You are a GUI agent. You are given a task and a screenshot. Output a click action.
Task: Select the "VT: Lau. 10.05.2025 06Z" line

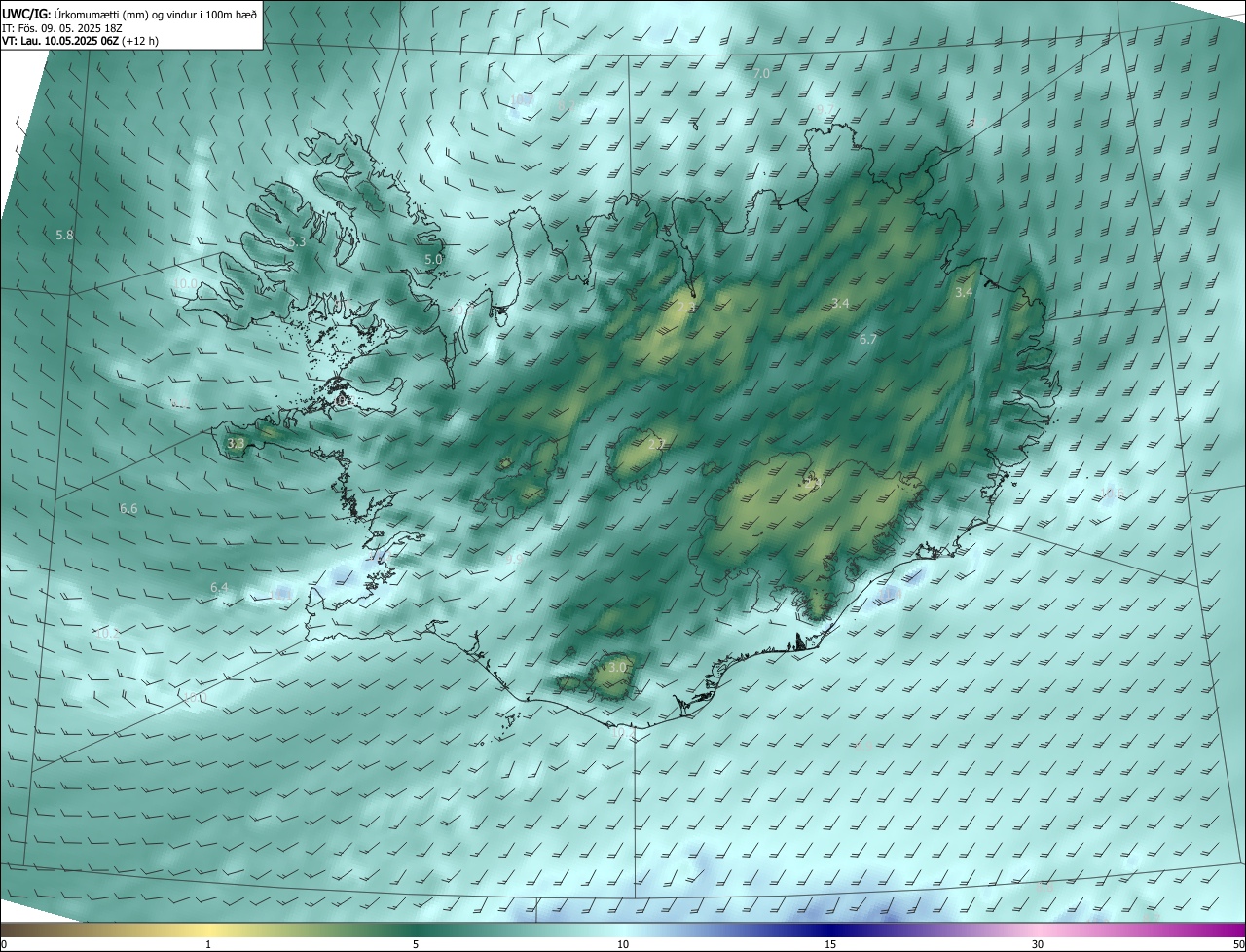[60, 42]
